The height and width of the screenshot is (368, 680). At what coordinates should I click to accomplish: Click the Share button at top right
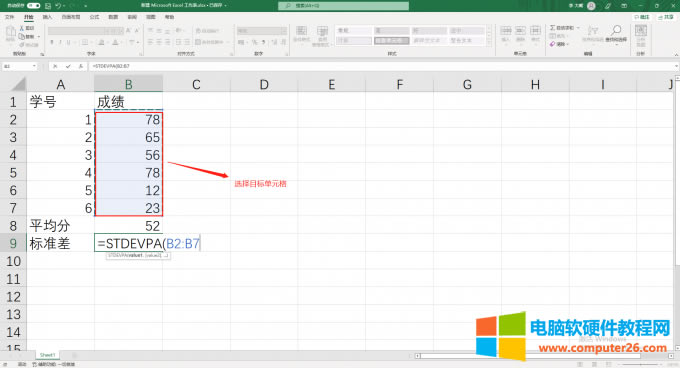666,17
